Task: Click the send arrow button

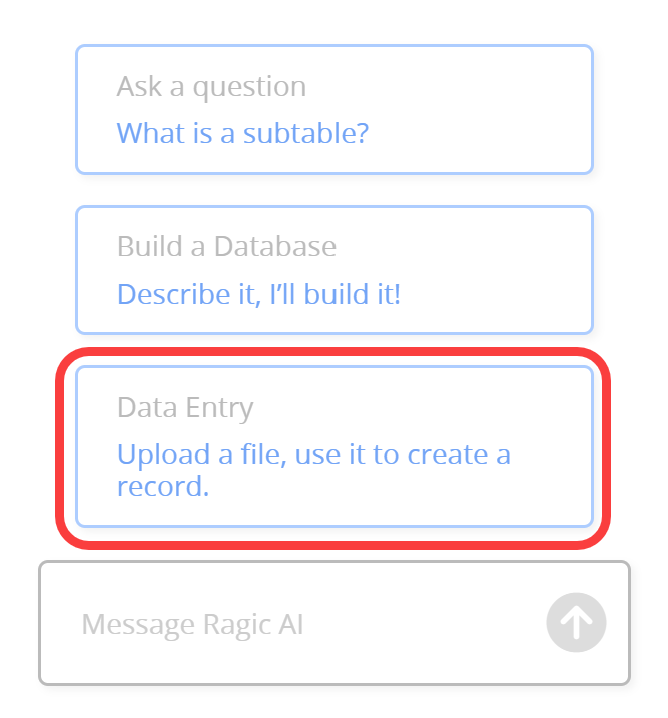Action: (x=576, y=623)
